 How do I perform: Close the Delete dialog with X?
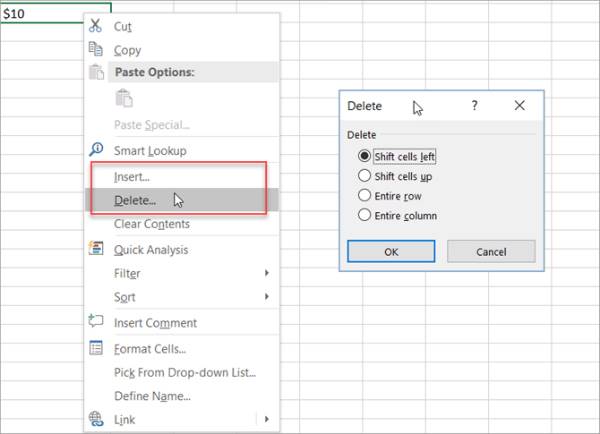[519, 105]
